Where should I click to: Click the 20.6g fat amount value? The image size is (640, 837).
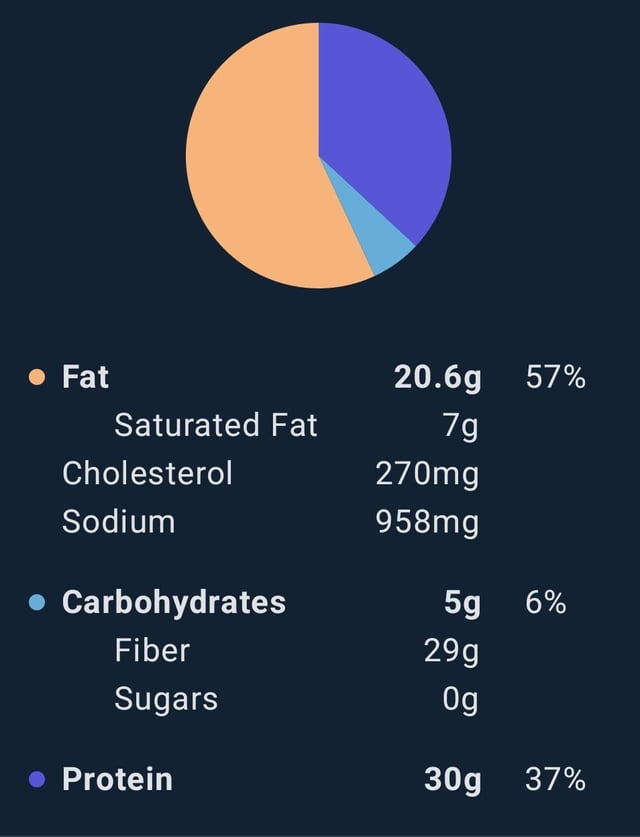(x=438, y=378)
